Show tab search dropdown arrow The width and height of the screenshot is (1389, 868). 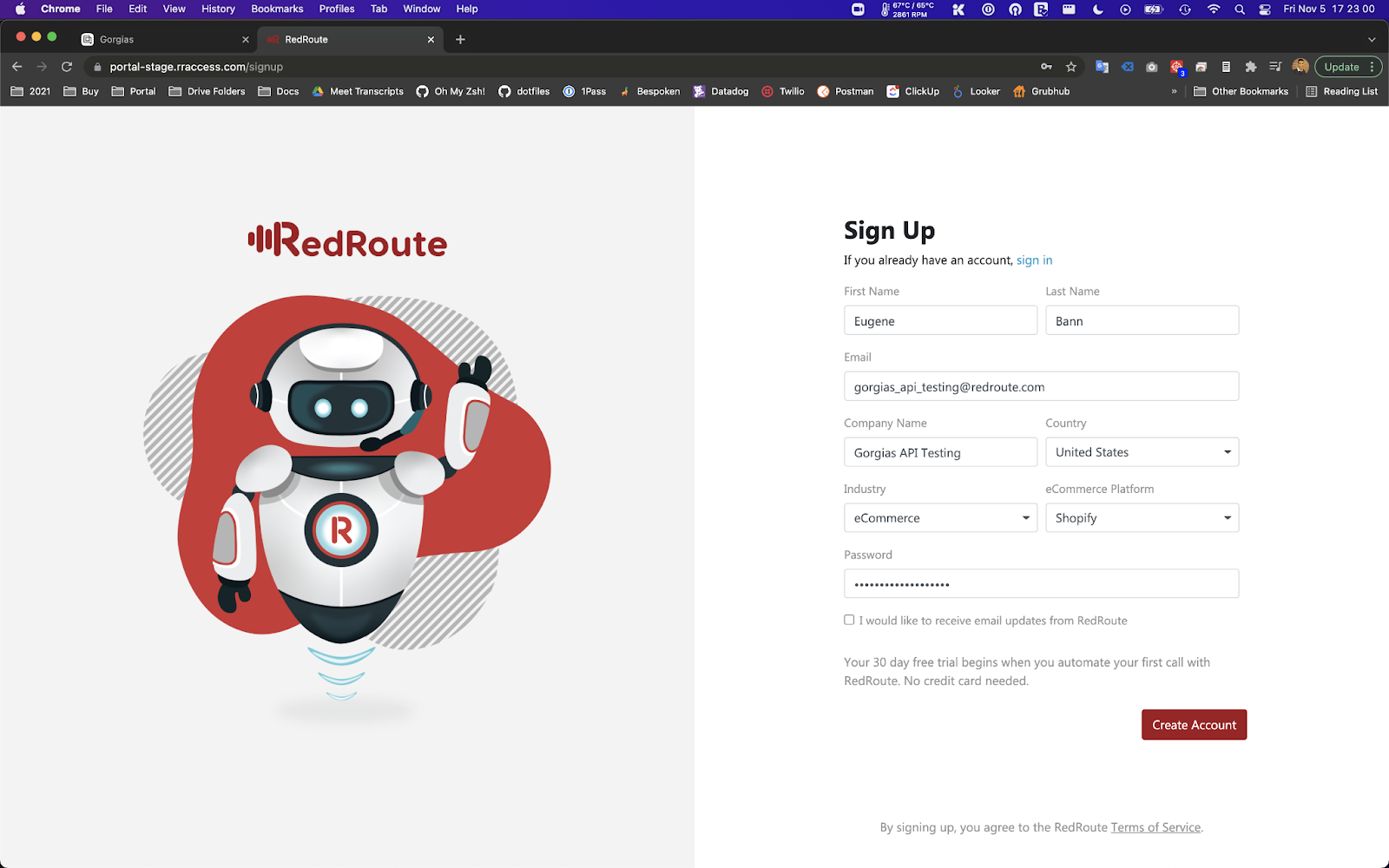click(1372, 39)
